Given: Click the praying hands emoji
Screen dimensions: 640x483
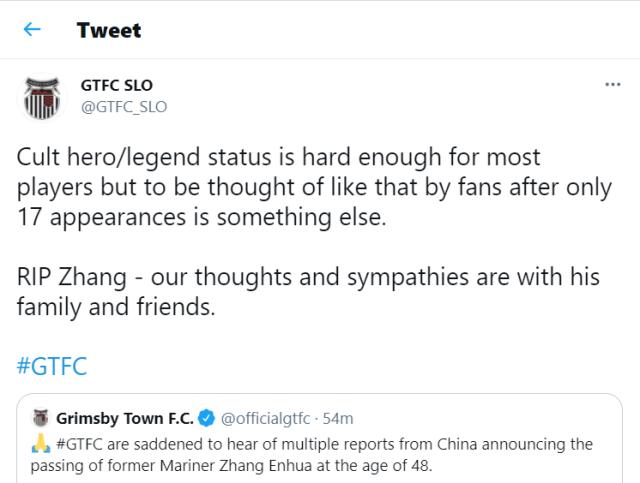Looking at the screenshot, I should (x=41, y=443).
